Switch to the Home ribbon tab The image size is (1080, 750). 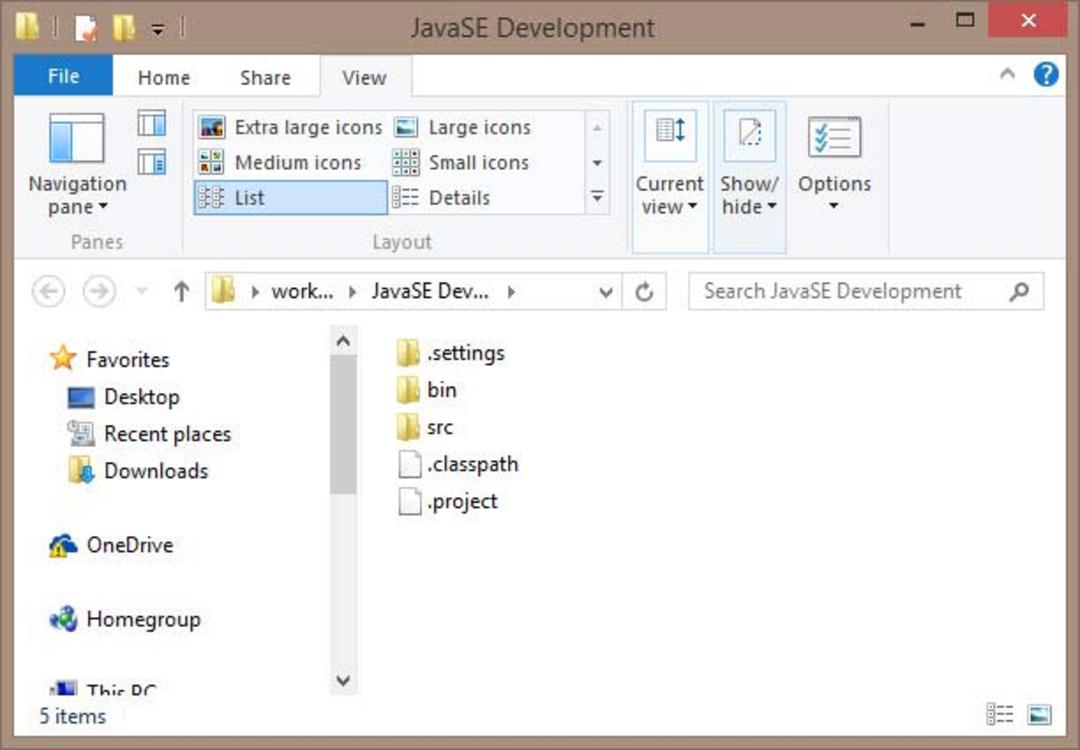click(x=164, y=78)
